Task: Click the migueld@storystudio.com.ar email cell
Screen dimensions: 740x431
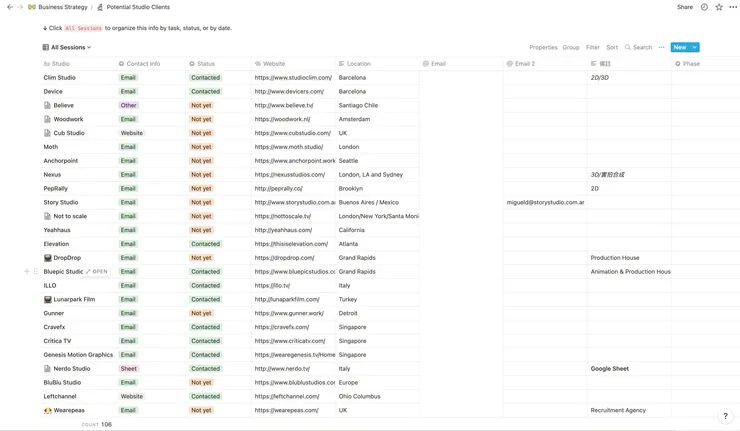Action: pos(546,202)
